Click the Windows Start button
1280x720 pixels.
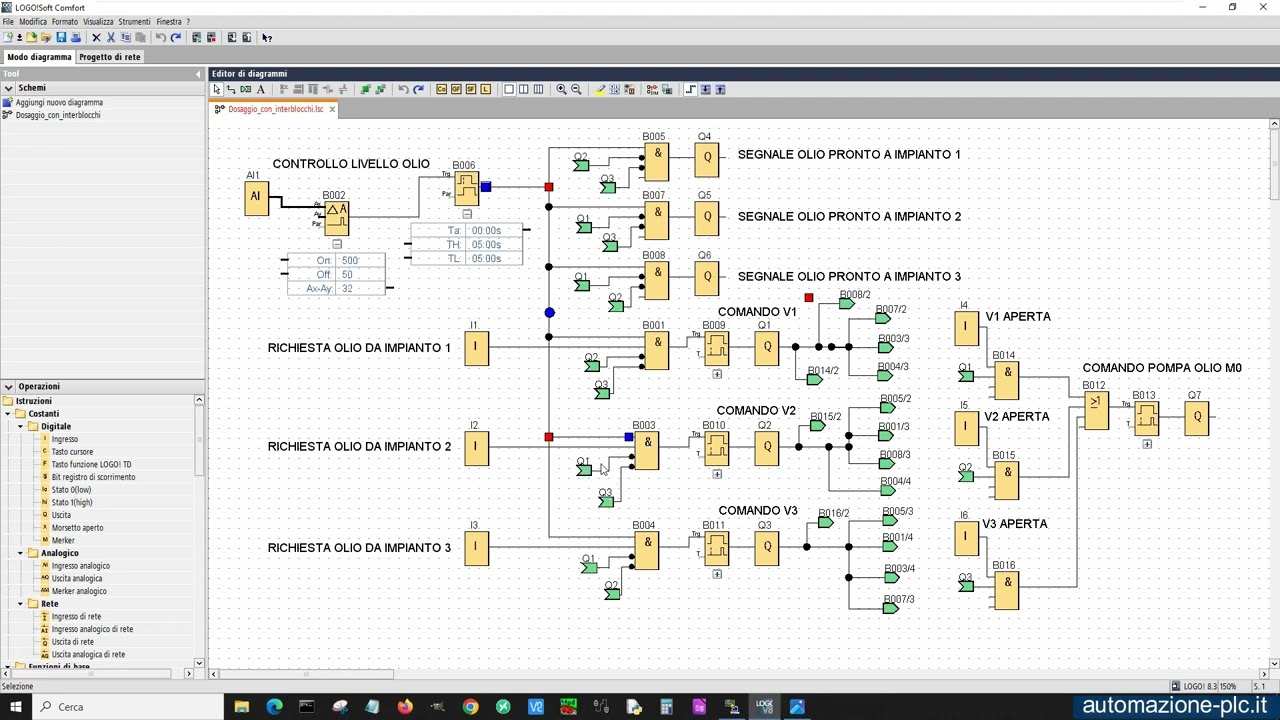click(x=15, y=707)
